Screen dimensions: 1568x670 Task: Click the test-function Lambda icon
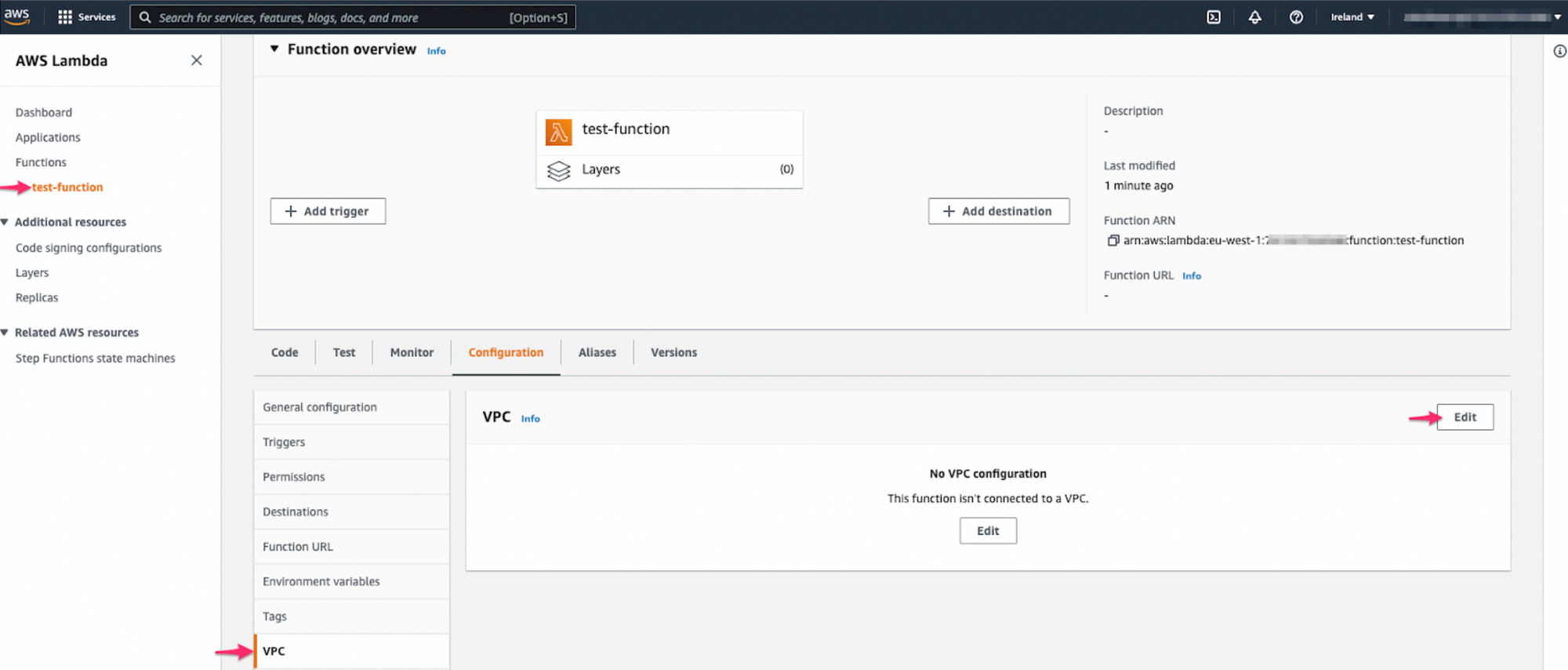click(558, 132)
